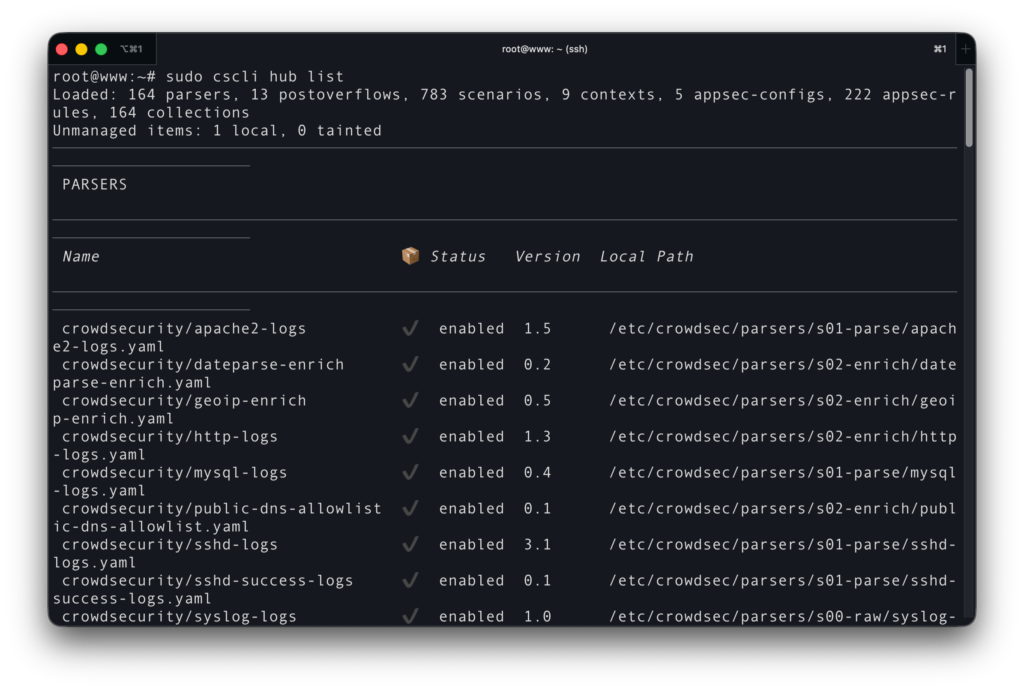Click the checkmark for geoip-enrich parser
This screenshot has width=1024, height=690.
tap(410, 400)
